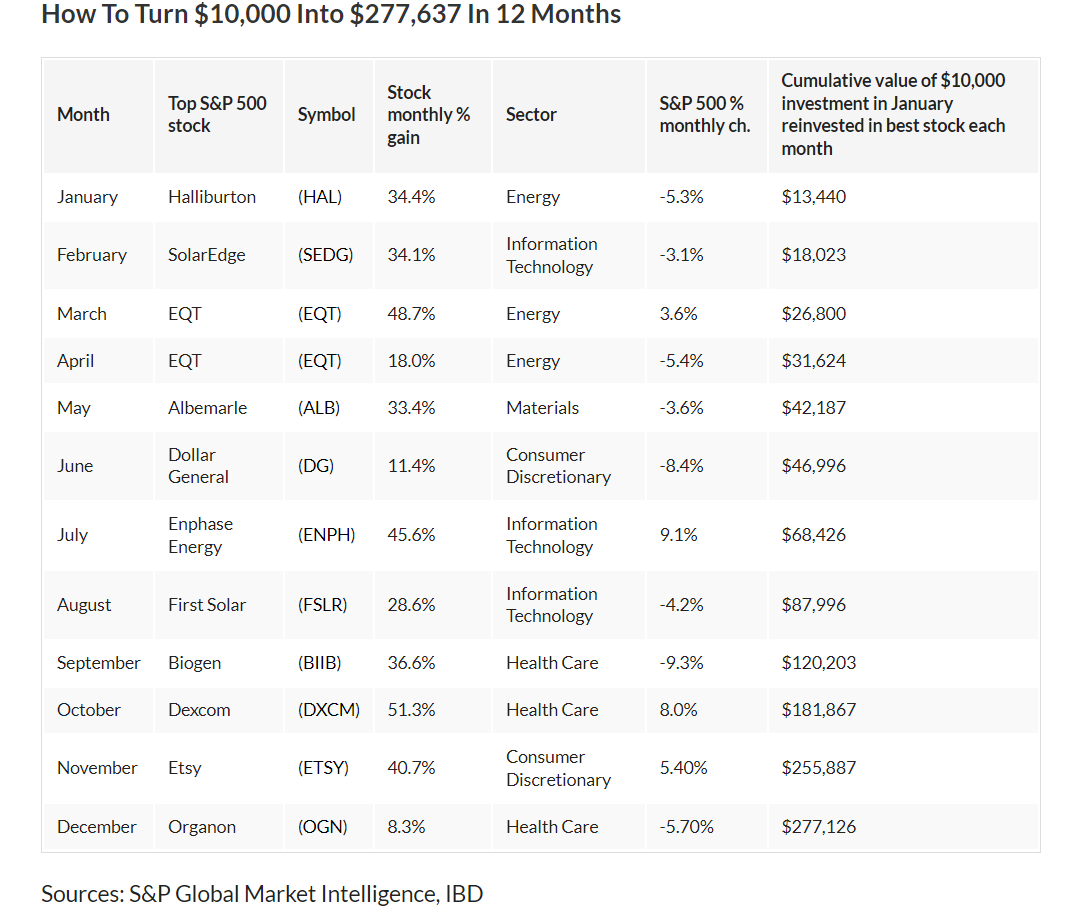Click the Dollar General cell
The height and width of the screenshot is (923, 1086).
click(x=198, y=466)
